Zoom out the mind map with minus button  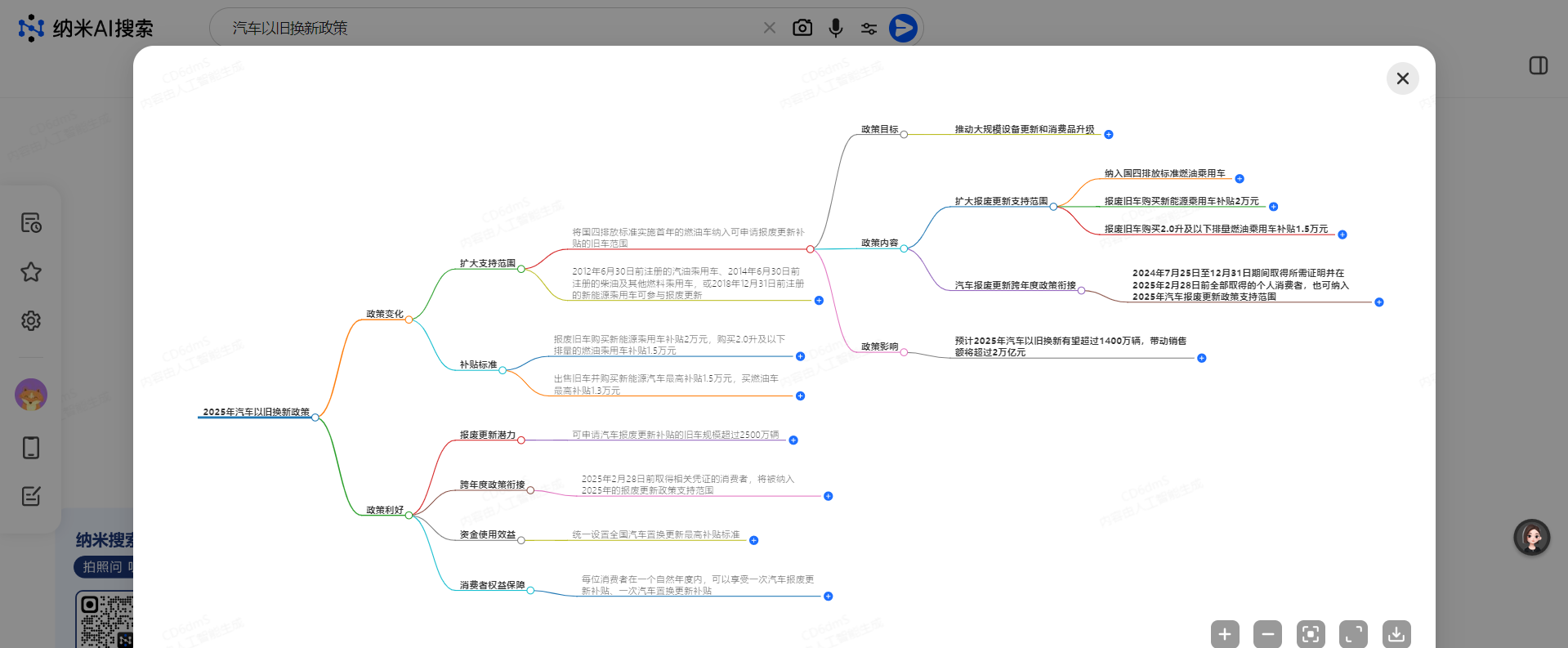click(x=1267, y=634)
